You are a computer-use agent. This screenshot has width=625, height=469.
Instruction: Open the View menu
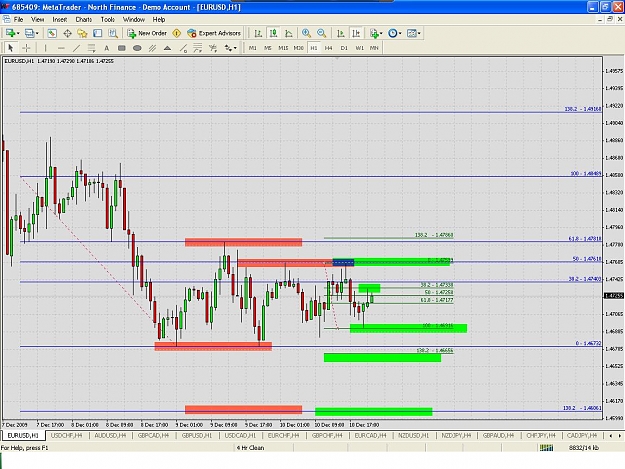coord(38,20)
